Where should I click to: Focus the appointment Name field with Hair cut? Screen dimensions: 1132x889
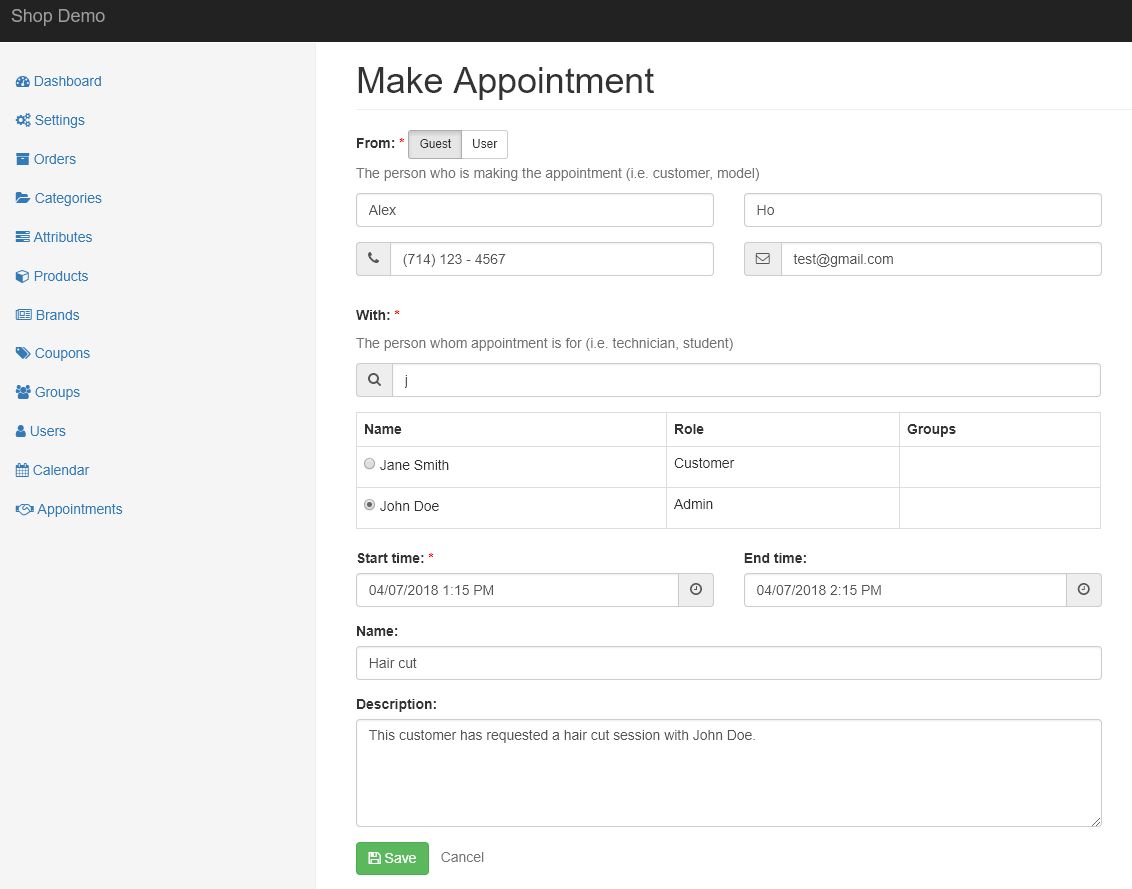coord(728,663)
